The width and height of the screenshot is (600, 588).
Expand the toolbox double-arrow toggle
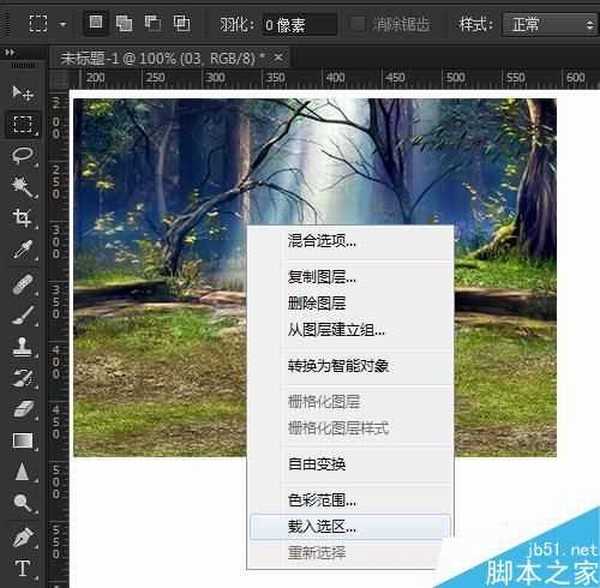(x=10, y=52)
